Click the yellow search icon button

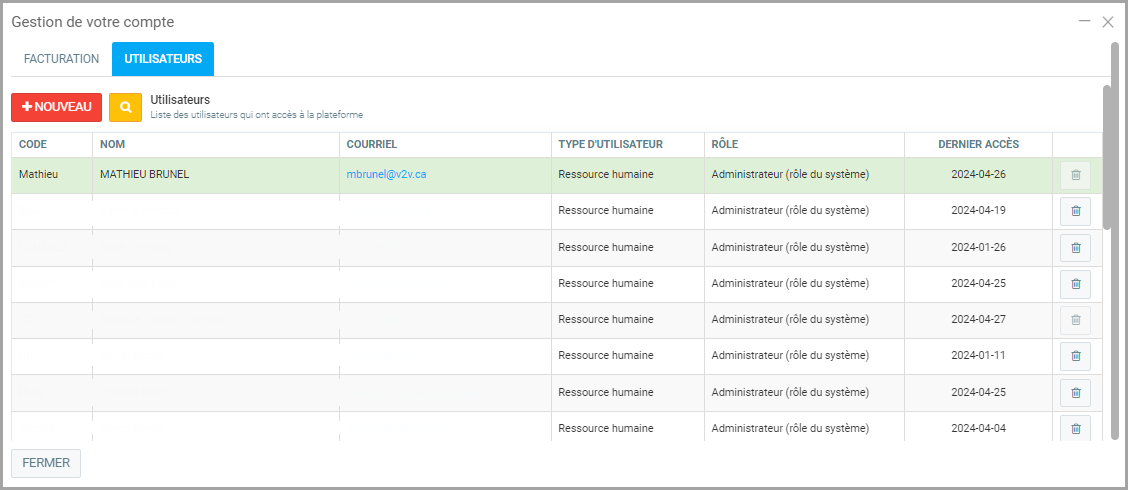pos(125,107)
